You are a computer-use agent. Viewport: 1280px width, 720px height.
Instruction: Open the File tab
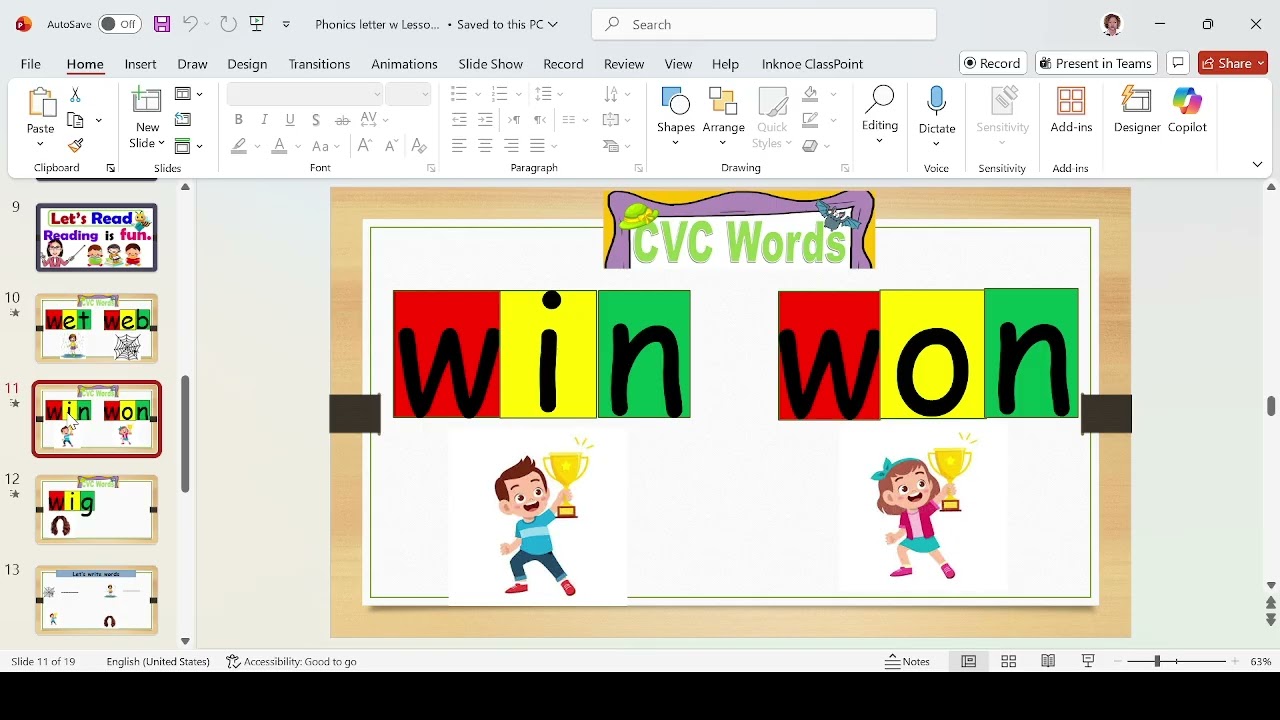(31, 64)
